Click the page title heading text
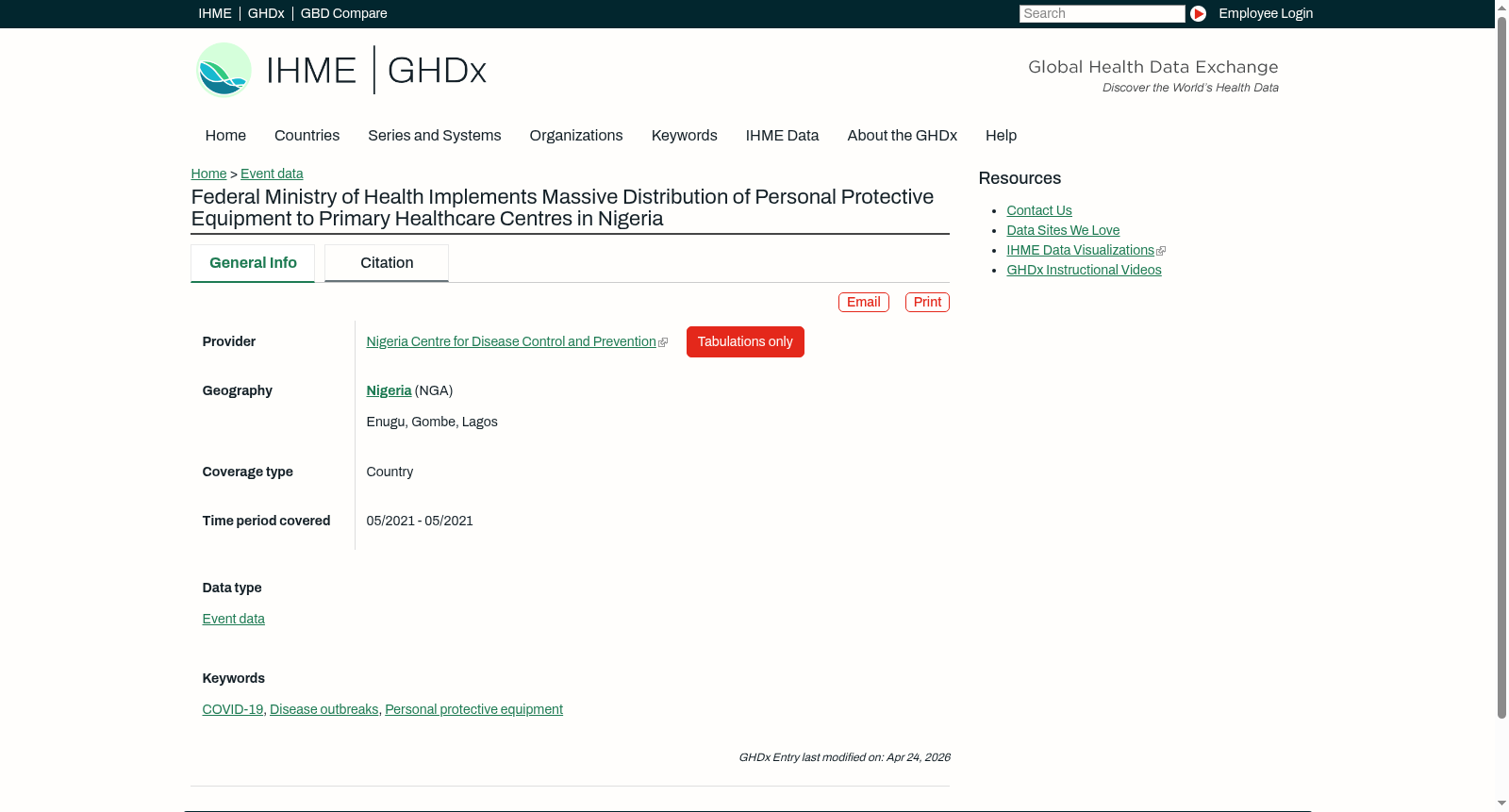The width and height of the screenshot is (1509, 812). click(x=562, y=207)
